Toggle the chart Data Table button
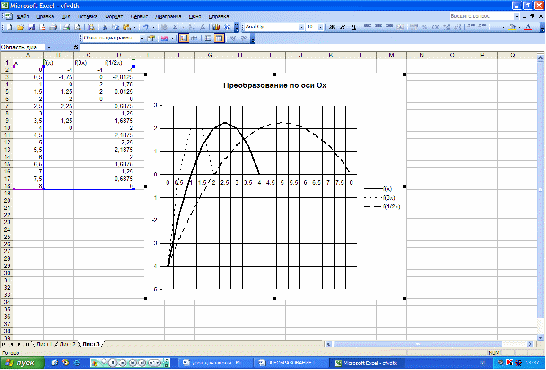 (194, 39)
